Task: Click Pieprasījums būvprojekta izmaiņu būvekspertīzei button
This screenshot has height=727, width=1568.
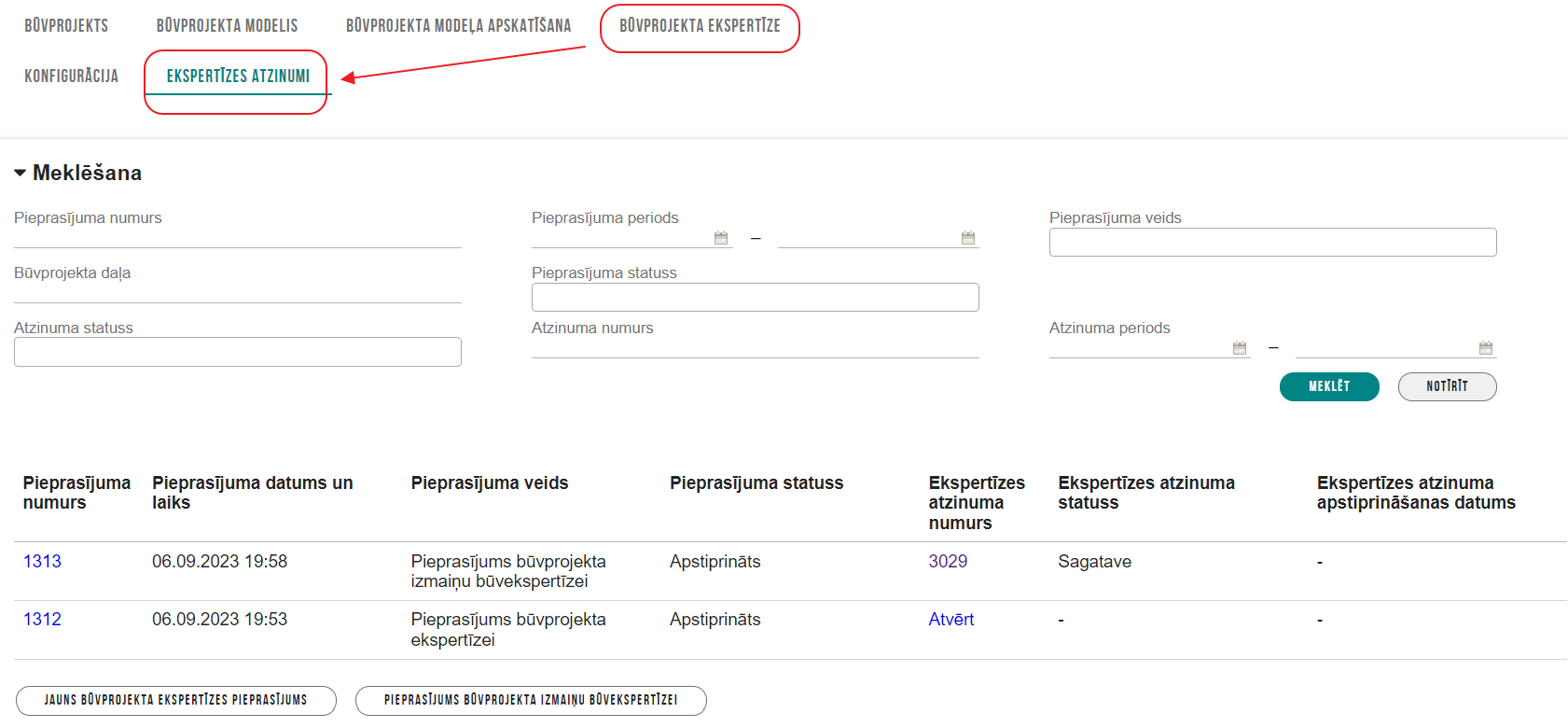Action: coord(531,700)
